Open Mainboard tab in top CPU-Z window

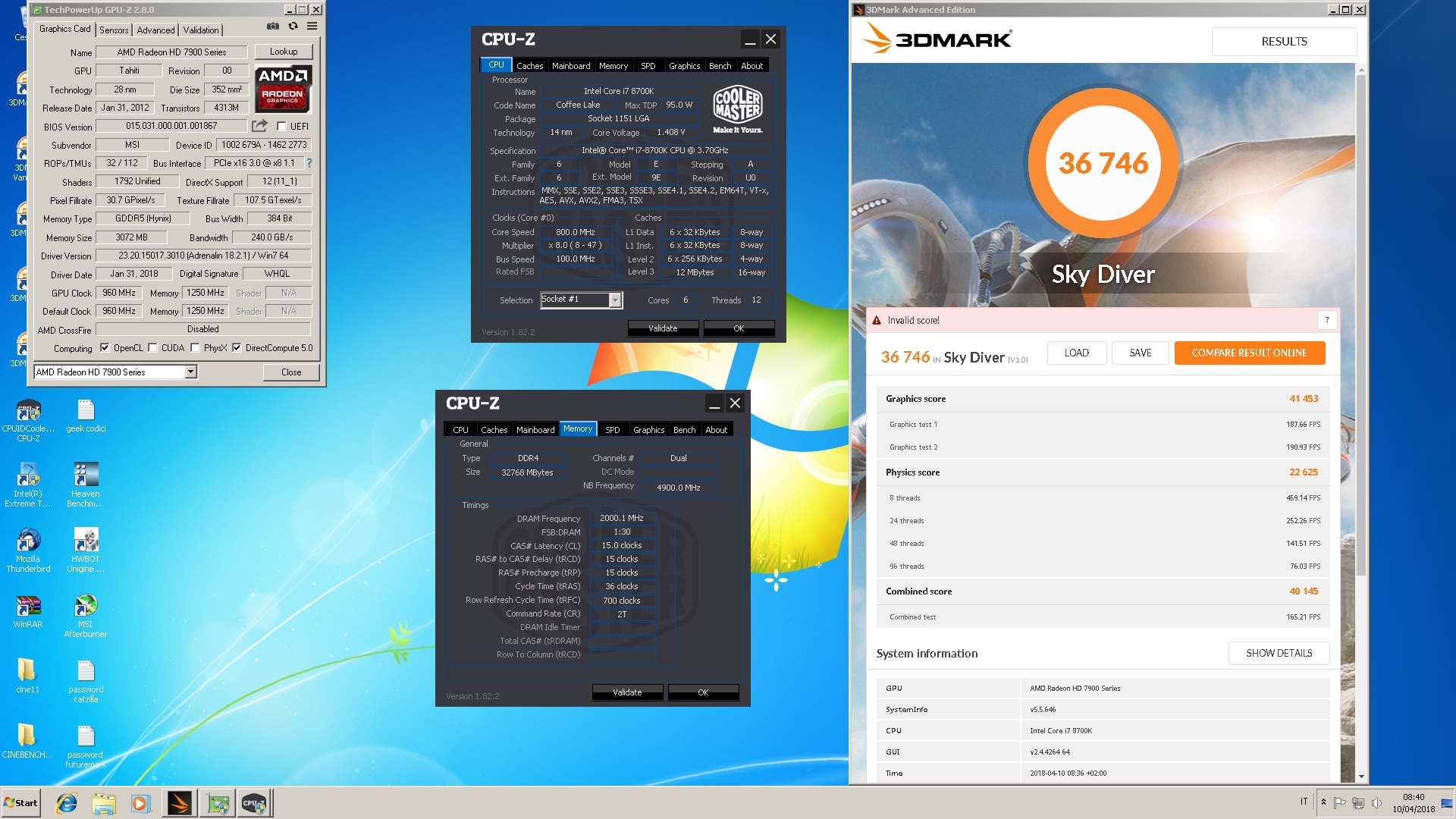[x=571, y=66]
